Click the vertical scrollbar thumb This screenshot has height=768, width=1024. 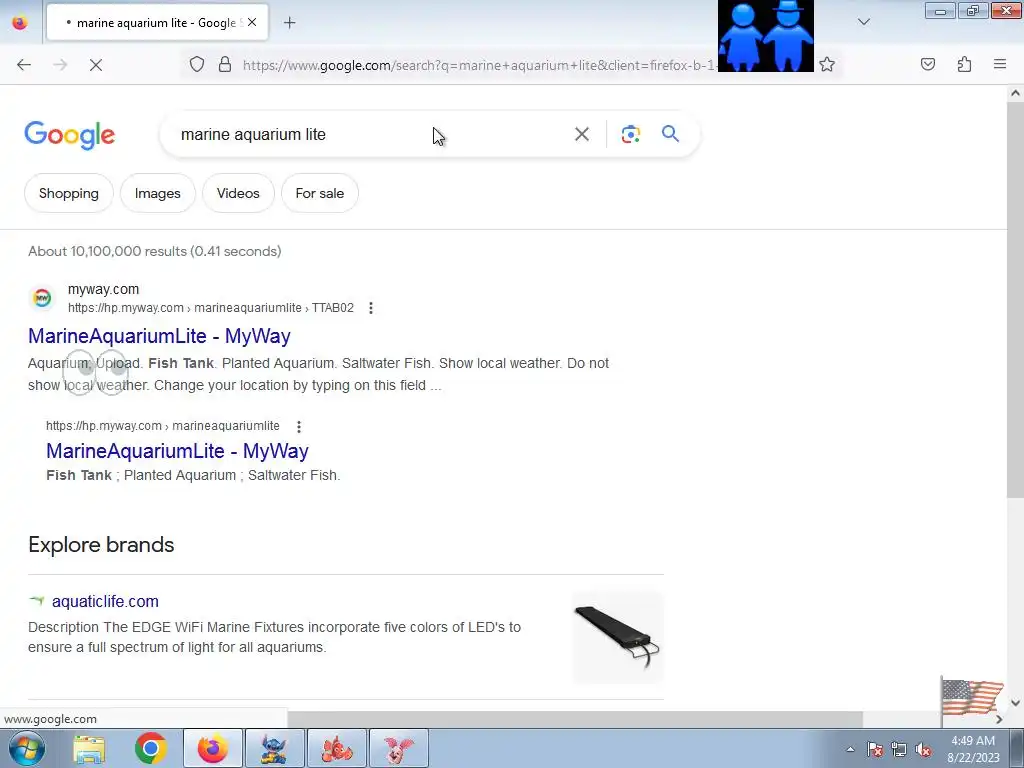[x=1015, y=301]
